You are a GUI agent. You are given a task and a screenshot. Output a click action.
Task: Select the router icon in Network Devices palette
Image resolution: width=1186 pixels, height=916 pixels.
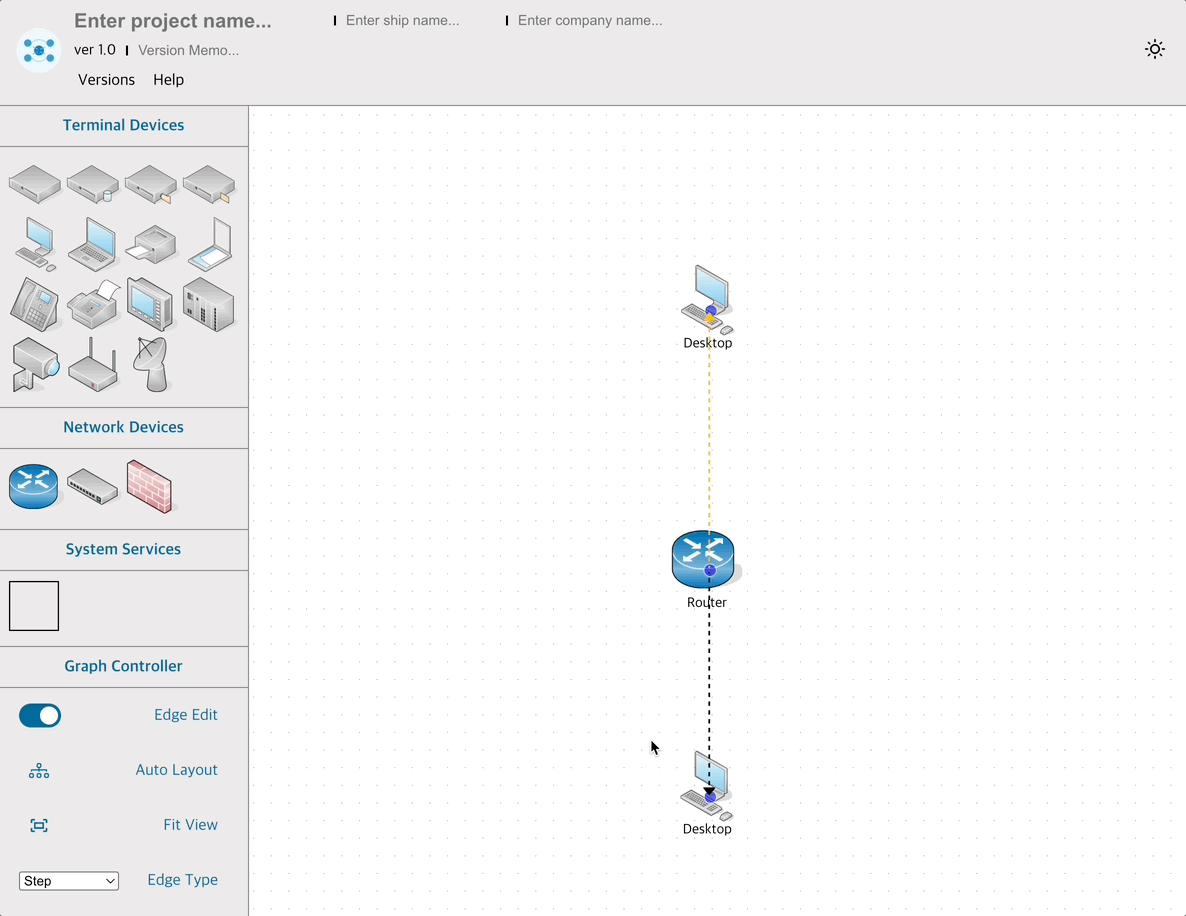click(x=34, y=487)
